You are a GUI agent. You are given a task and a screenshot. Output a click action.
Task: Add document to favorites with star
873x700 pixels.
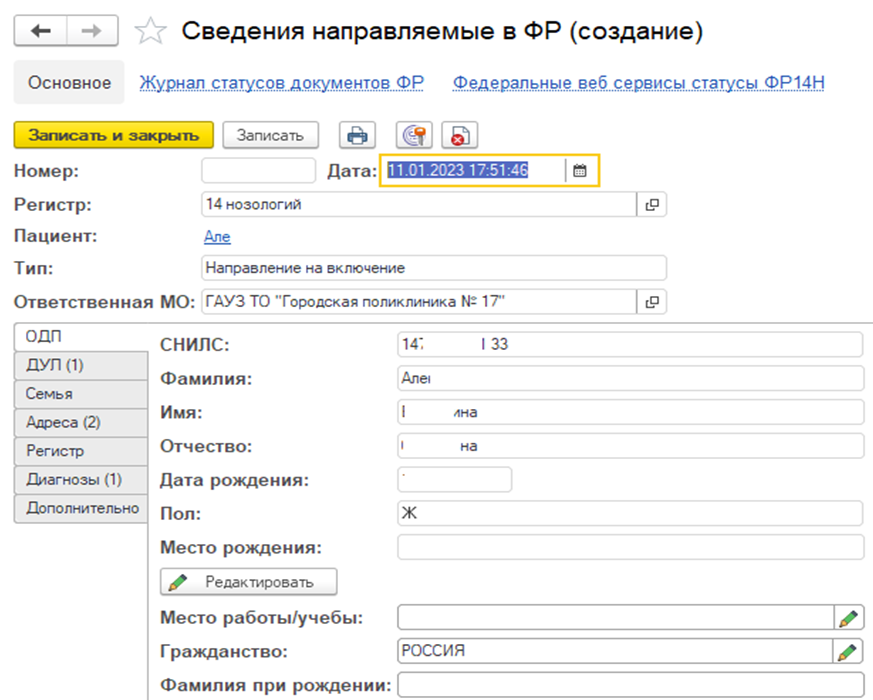pyautogui.click(x=150, y=32)
